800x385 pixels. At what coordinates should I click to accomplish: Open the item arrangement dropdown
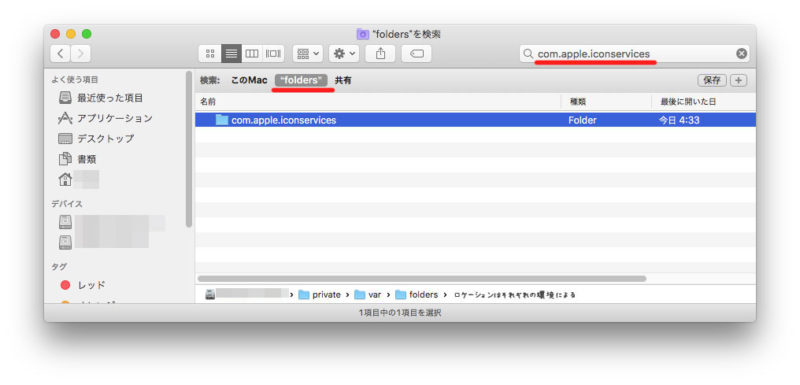(x=307, y=54)
